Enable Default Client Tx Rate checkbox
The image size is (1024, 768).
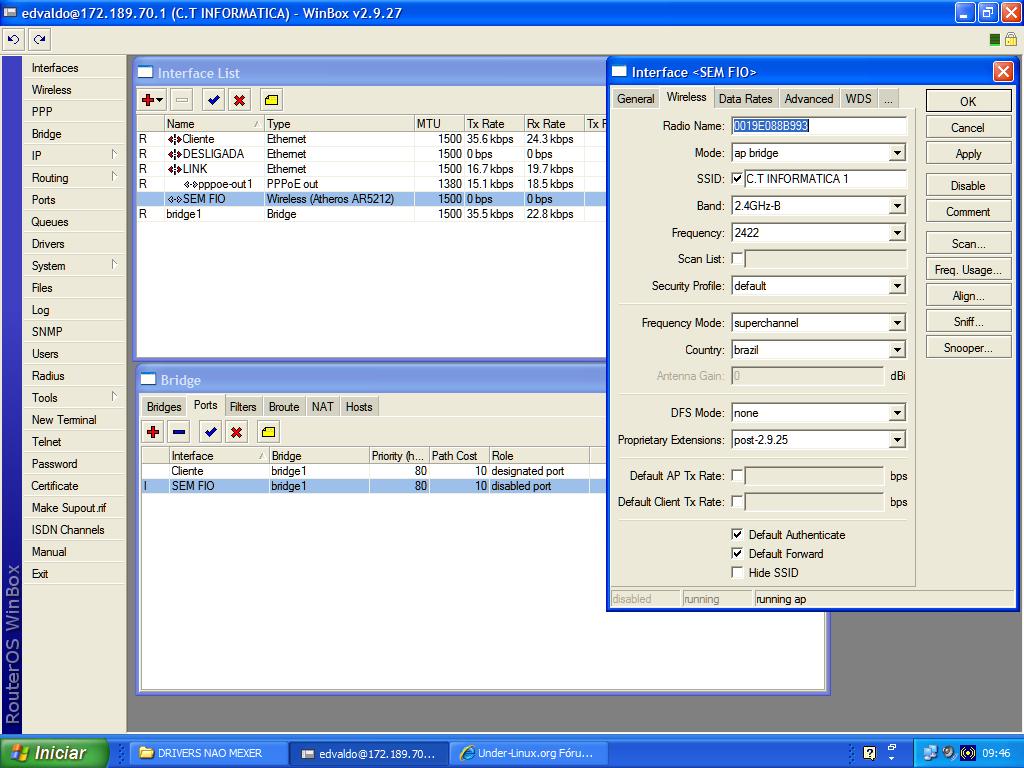point(737,502)
